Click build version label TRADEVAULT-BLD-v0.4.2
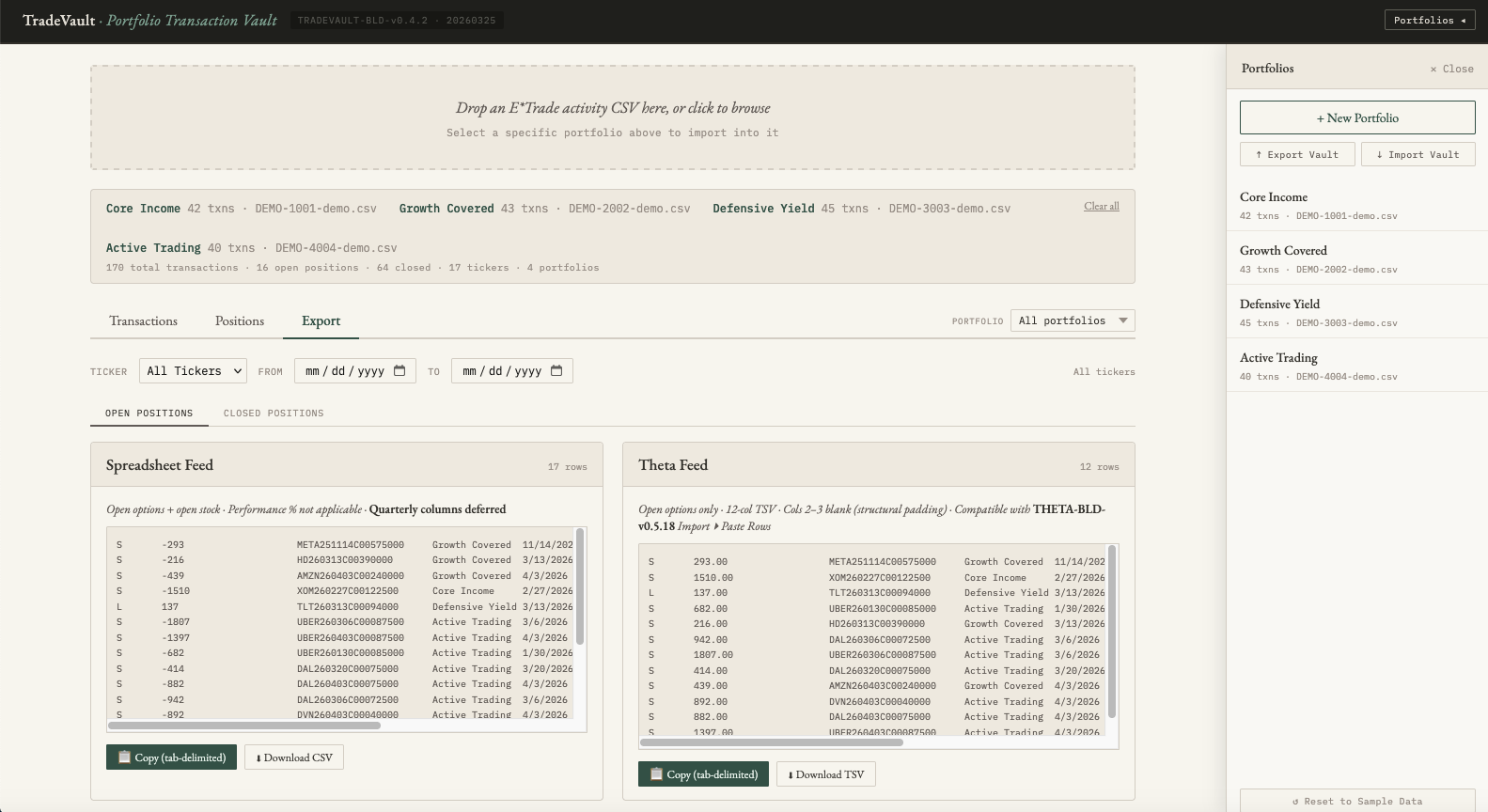 (397, 20)
